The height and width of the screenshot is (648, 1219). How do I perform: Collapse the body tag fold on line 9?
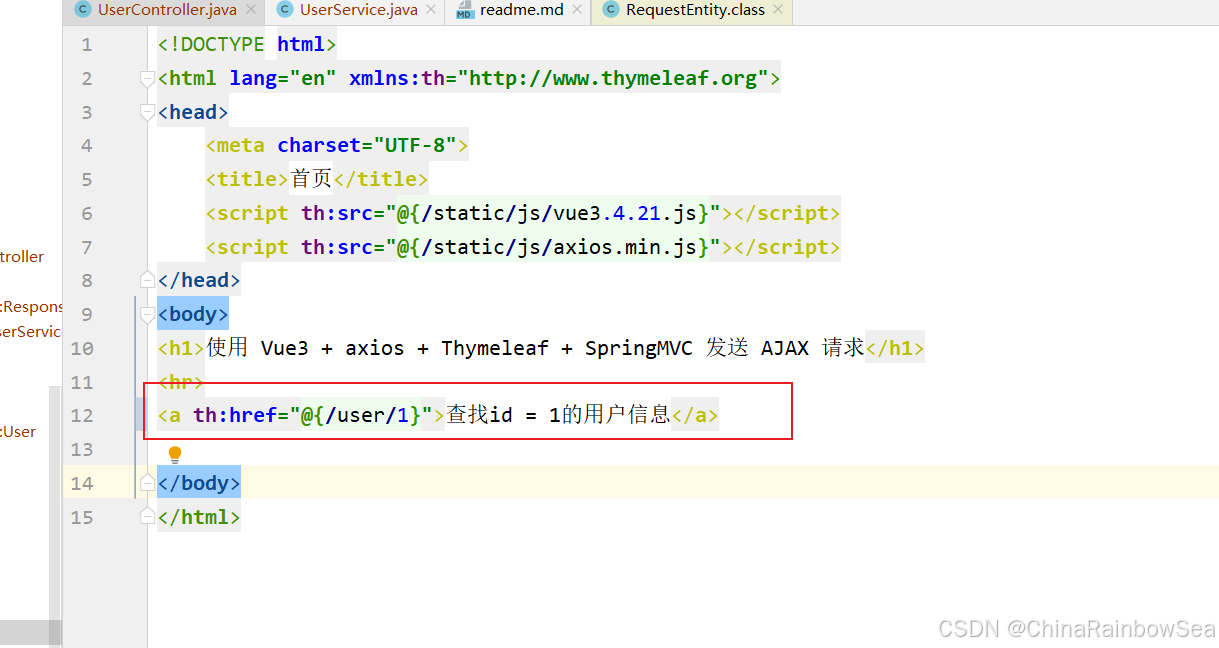coord(148,315)
